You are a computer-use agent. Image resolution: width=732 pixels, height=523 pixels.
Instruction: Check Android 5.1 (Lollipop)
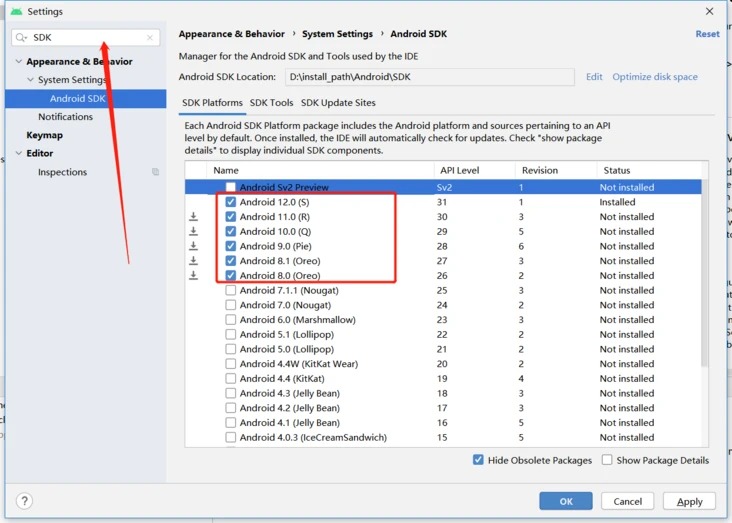click(231, 334)
